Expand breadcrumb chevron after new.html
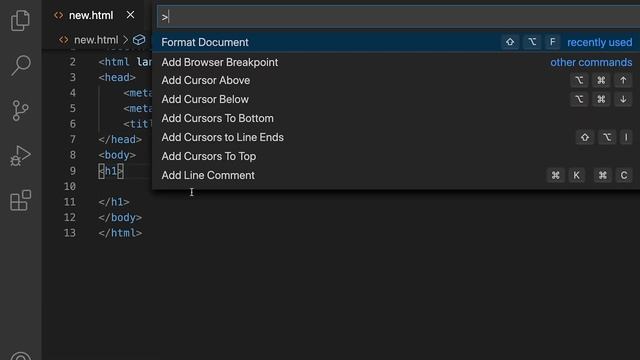Image resolution: width=640 pixels, height=360 pixels. click(126, 40)
